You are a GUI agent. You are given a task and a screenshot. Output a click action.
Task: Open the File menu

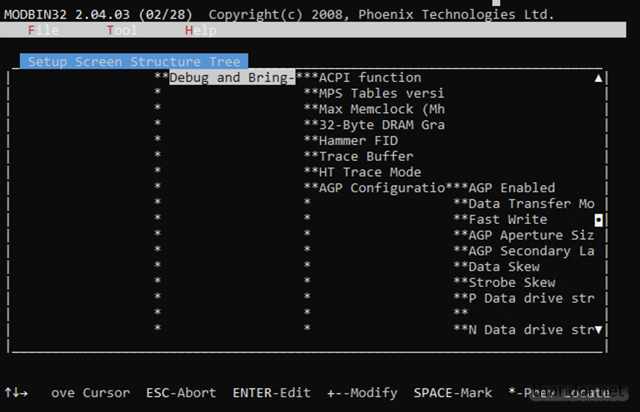tap(43, 30)
